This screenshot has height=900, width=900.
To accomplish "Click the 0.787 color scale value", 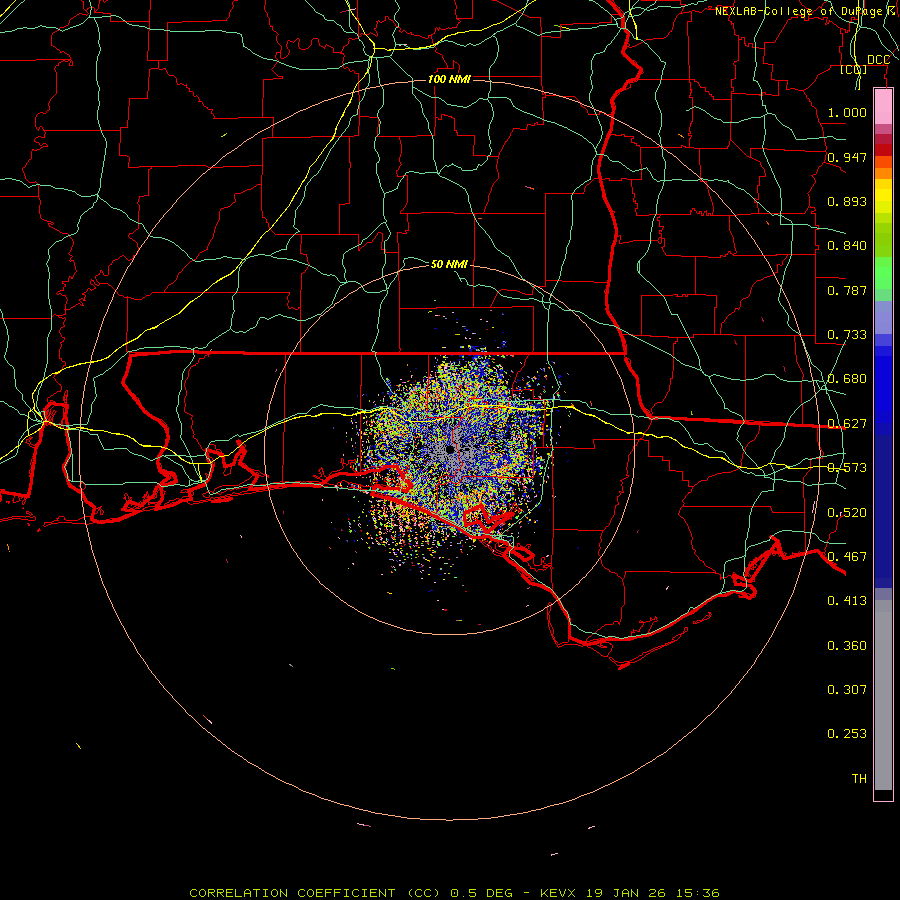I will tap(847, 290).
